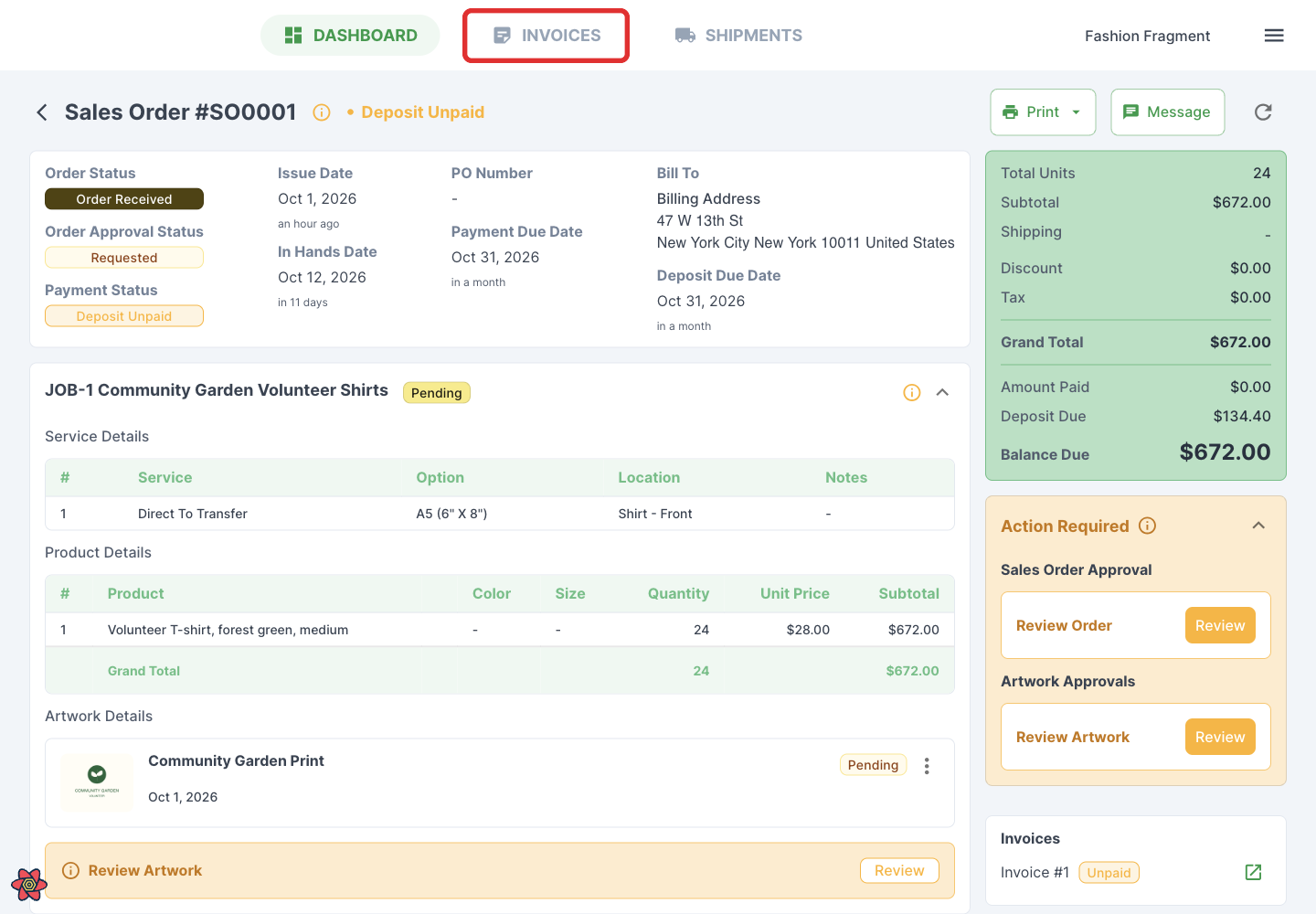Switch to the Dashboard tab
This screenshot has height=914, width=1316.
(x=351, y=36)
